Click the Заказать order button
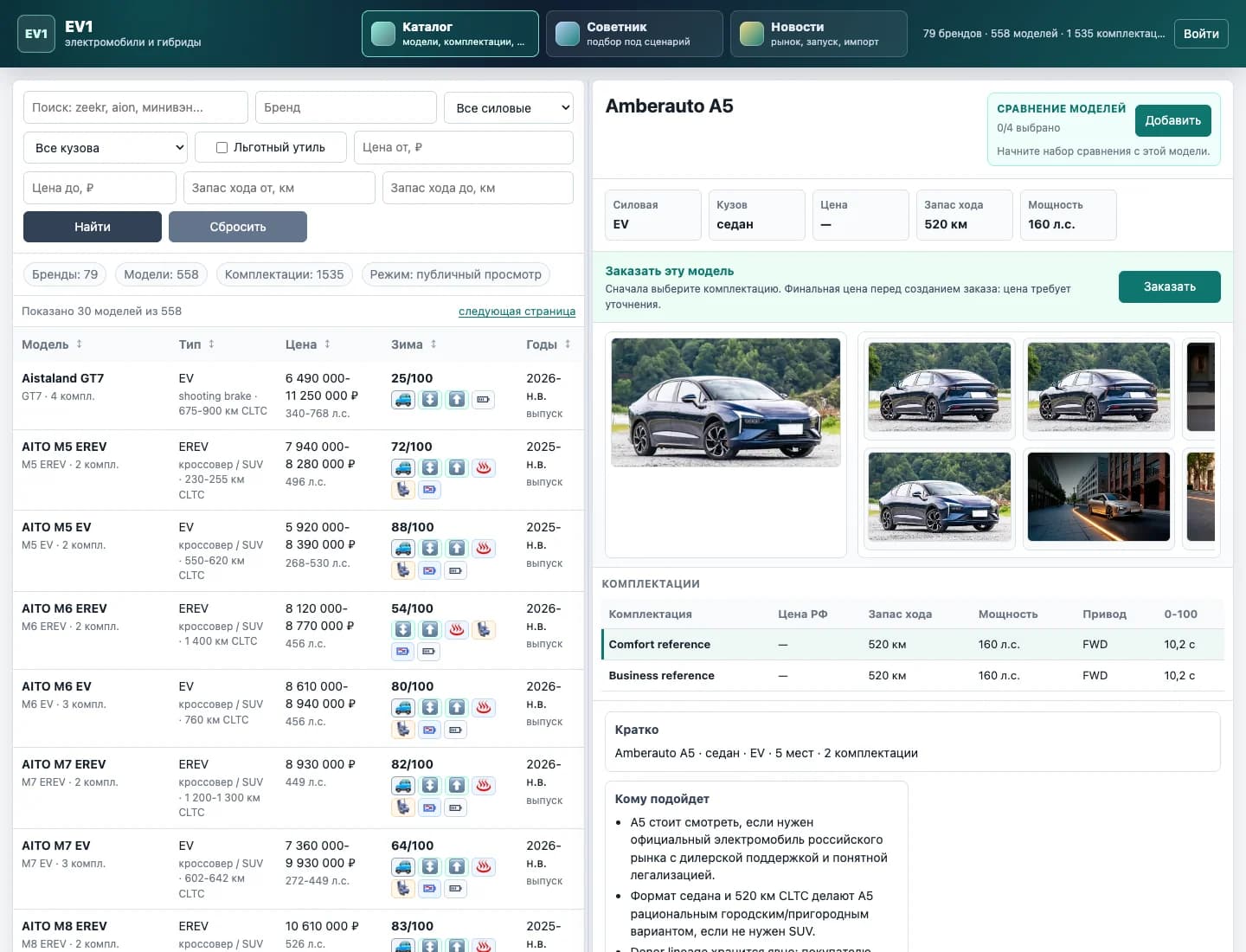Viewport: 1246px width, 952px height. coord(1170,286)
